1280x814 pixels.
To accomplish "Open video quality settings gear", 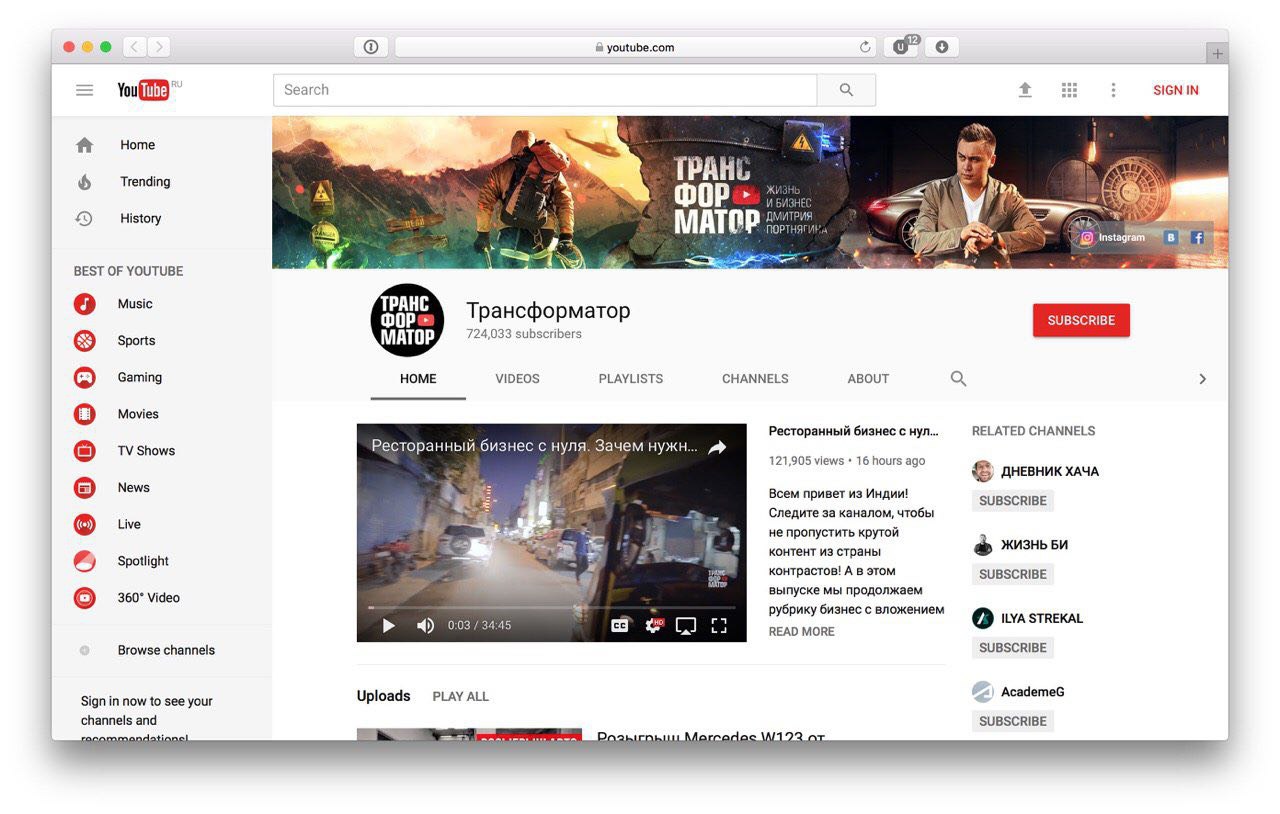I will coord(654,625).
